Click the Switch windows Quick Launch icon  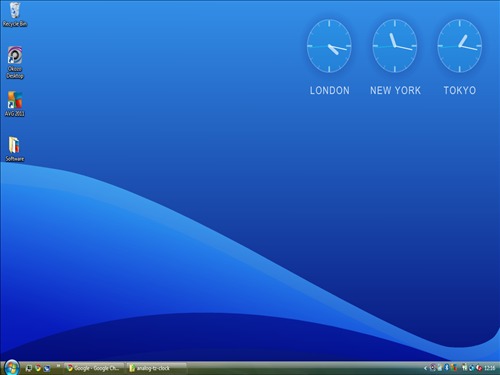click(x=47, y=369)
